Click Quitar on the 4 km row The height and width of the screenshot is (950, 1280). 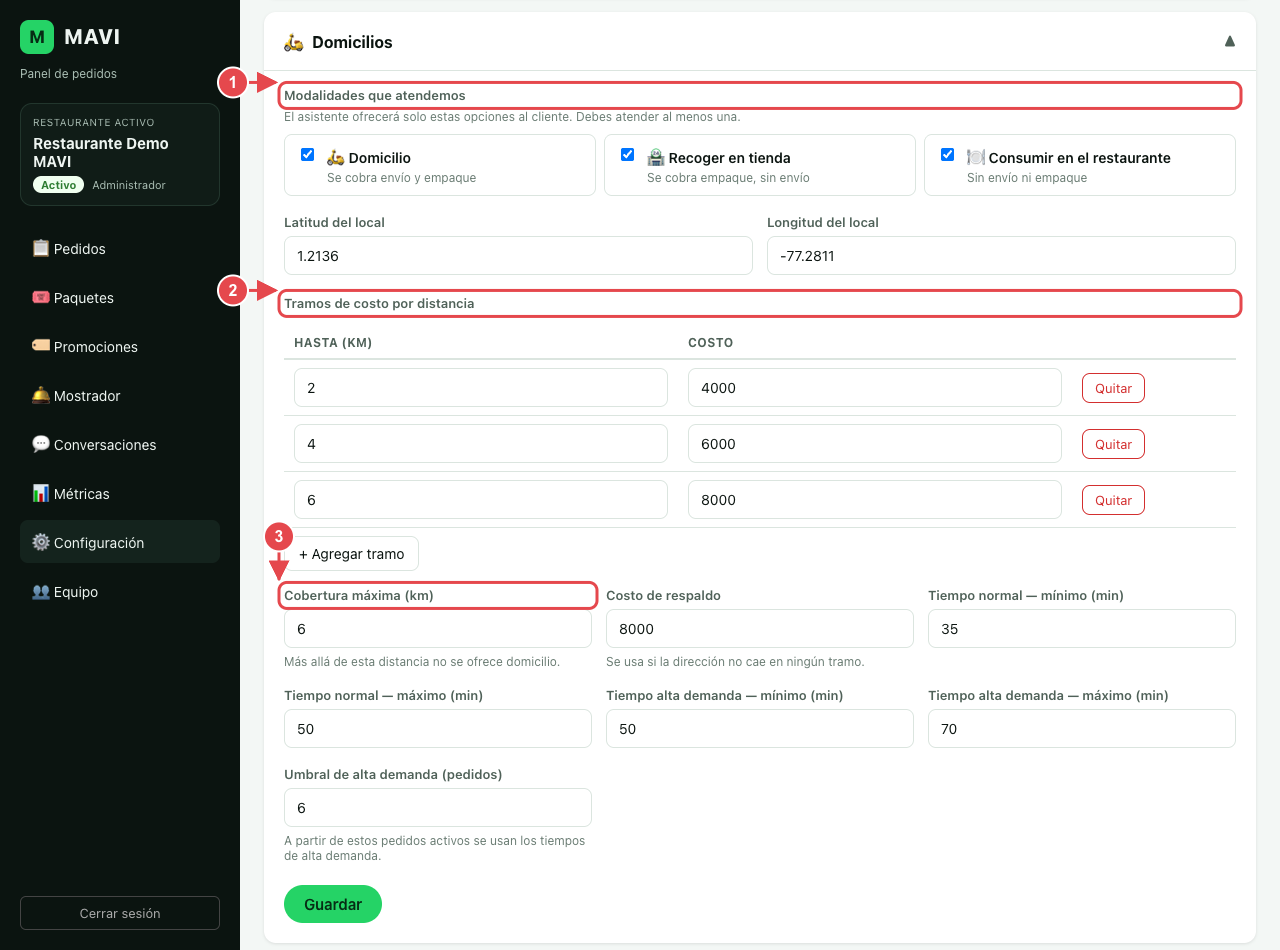[x=1113, y=444]
